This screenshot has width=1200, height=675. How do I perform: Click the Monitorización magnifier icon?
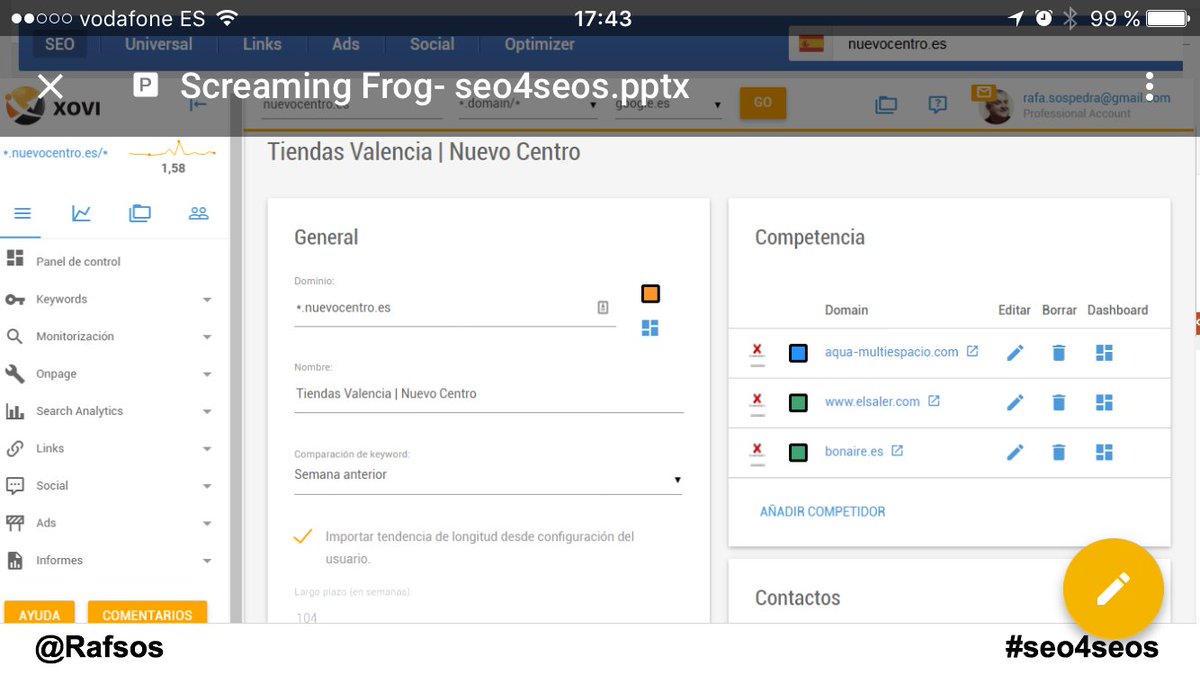pyautogui.click(x=15, y=336)
